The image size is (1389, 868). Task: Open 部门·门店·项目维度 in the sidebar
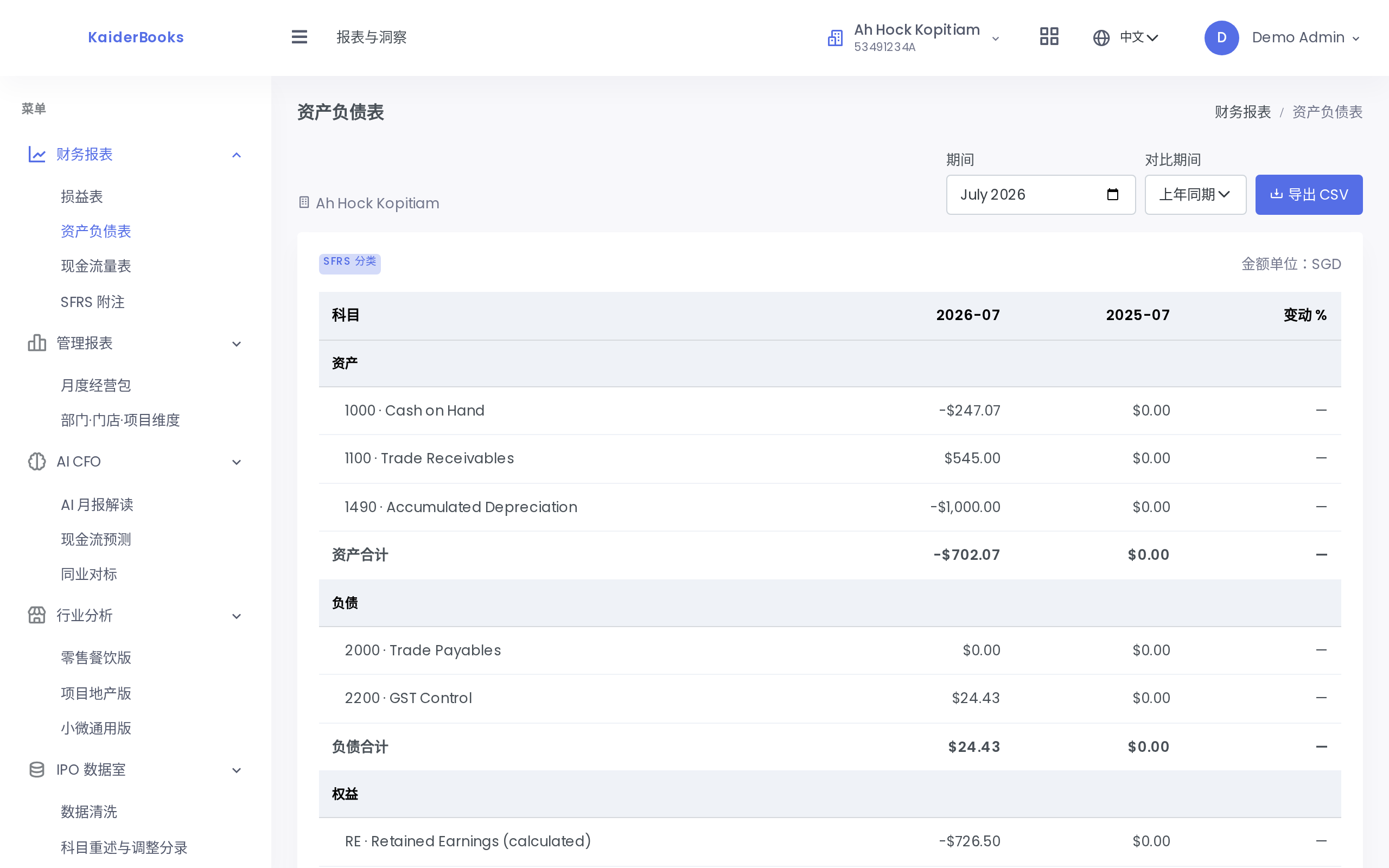point(120,420)
